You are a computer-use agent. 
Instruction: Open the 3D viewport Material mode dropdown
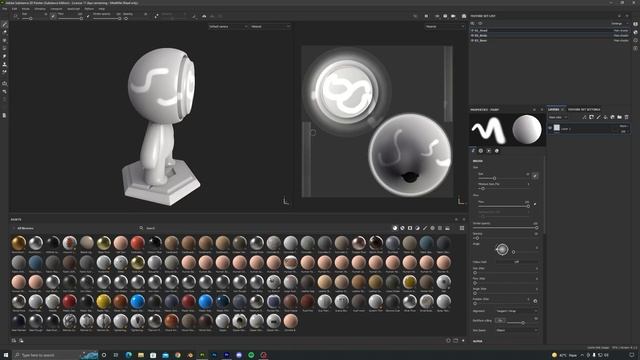pyautogui.click(x=270, y=27)
